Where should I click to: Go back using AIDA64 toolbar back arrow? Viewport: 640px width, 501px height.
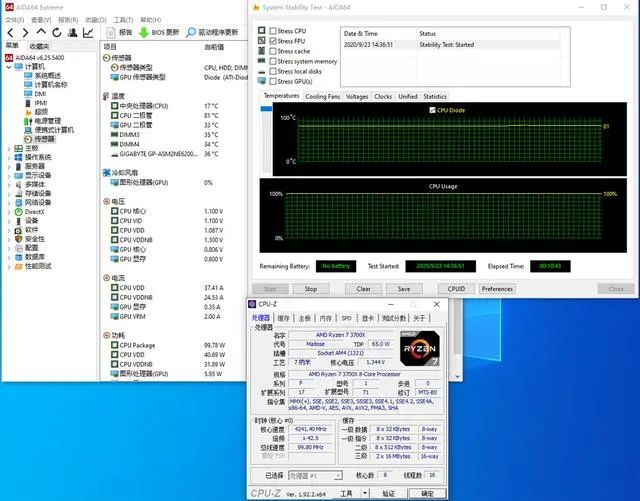[11, 33]
